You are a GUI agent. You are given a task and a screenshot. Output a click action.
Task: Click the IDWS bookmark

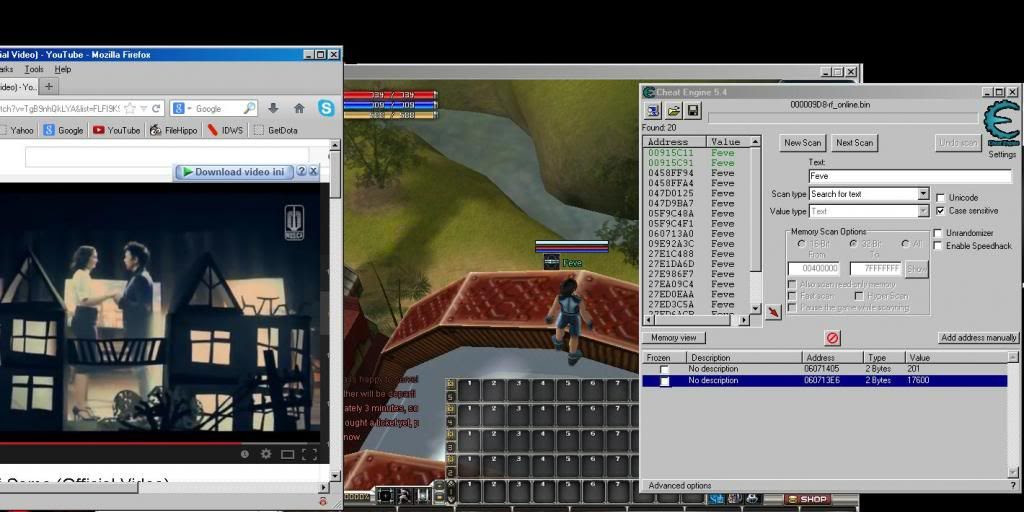click(x=225, y=130)
